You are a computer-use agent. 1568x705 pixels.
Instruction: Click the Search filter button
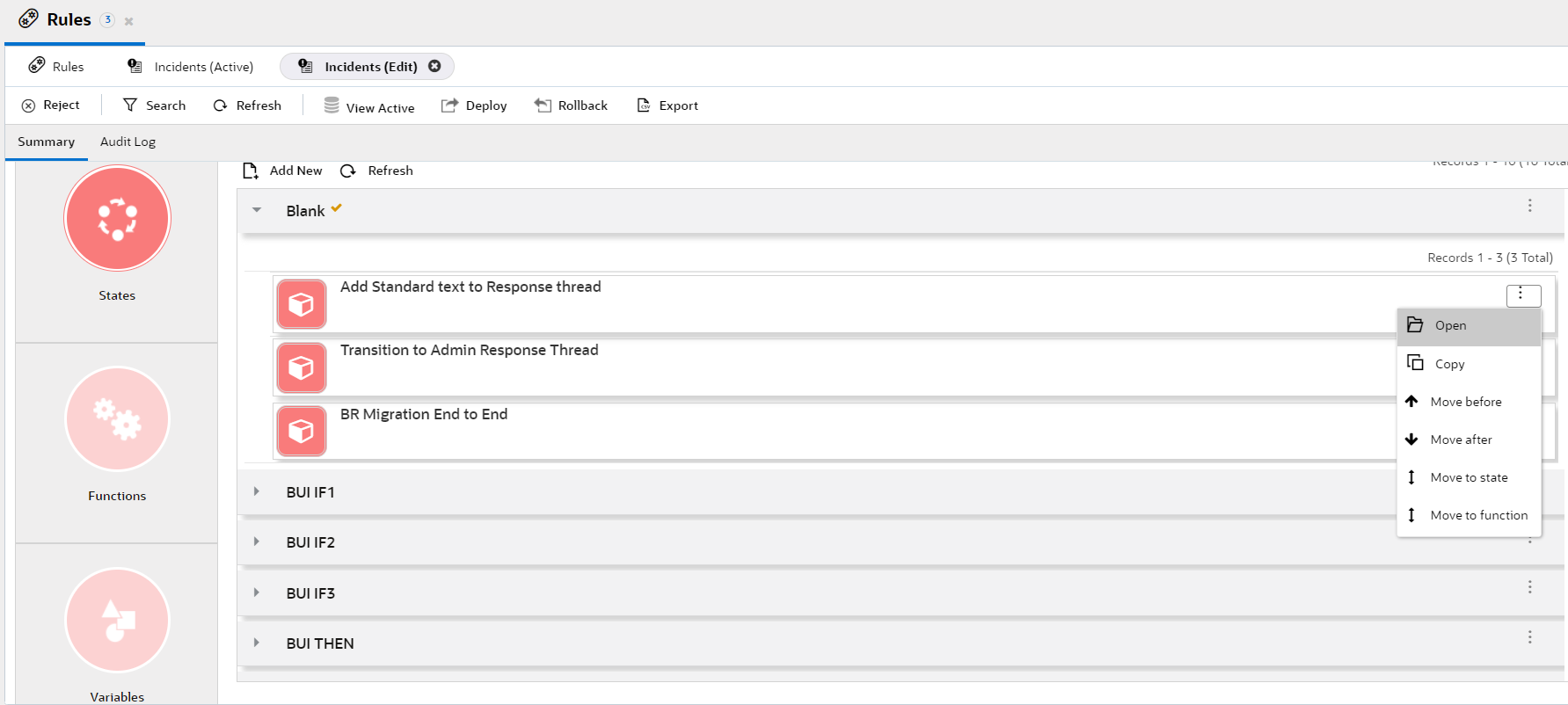155,105
